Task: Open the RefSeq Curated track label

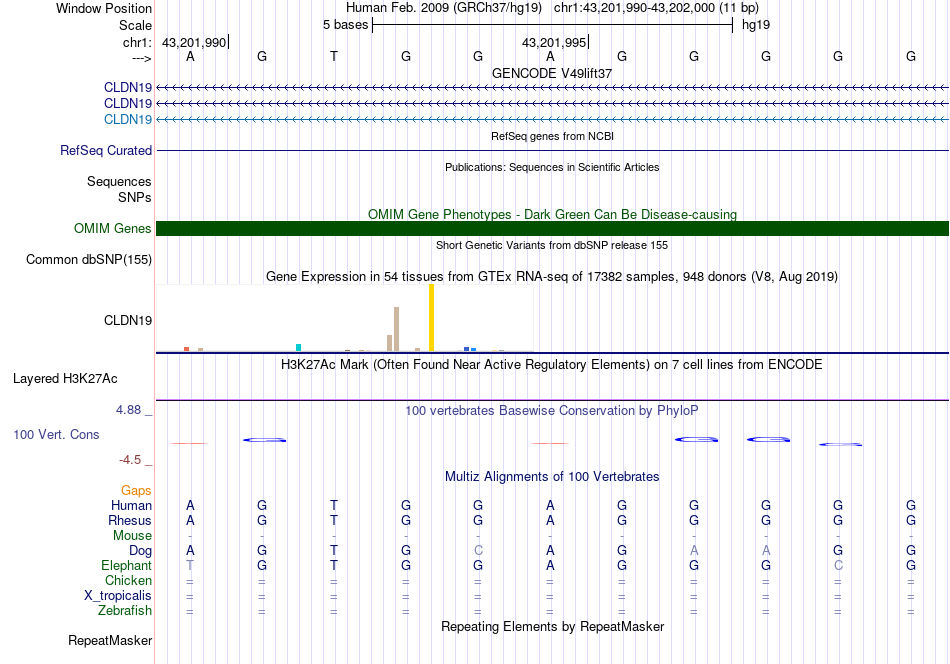Action: pyautogui.click(x=106, y=150)
